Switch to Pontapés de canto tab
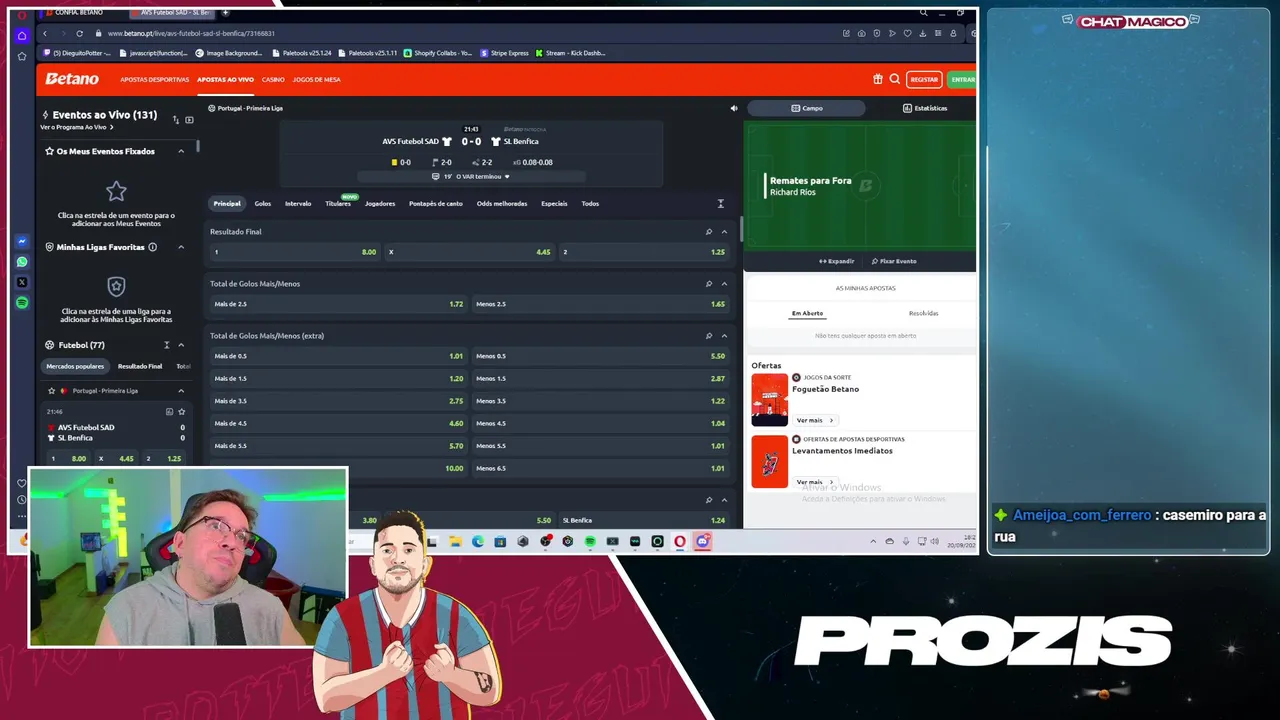1280x720 pixels. (x=436, y=204)
